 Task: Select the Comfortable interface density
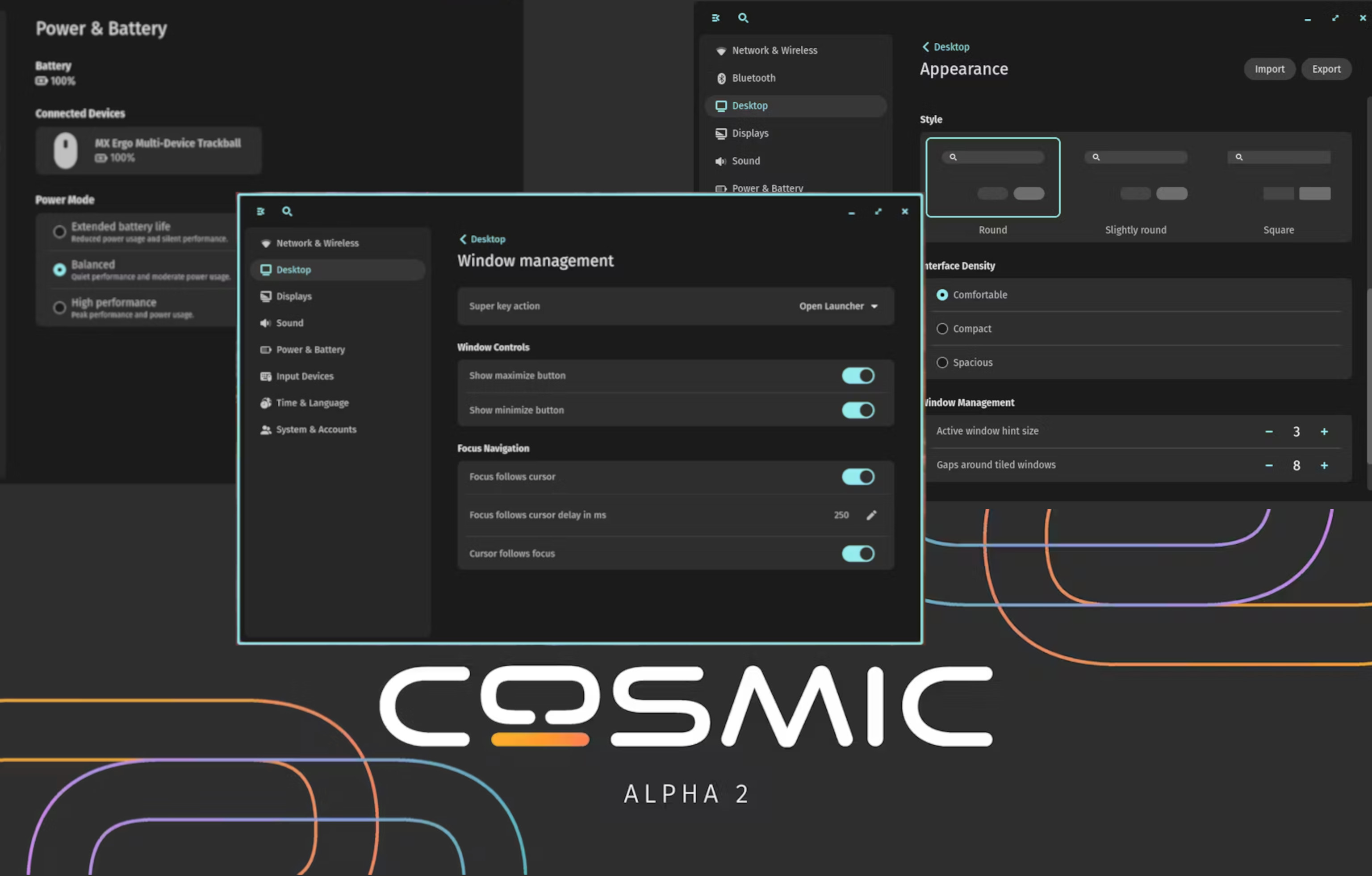940,294
